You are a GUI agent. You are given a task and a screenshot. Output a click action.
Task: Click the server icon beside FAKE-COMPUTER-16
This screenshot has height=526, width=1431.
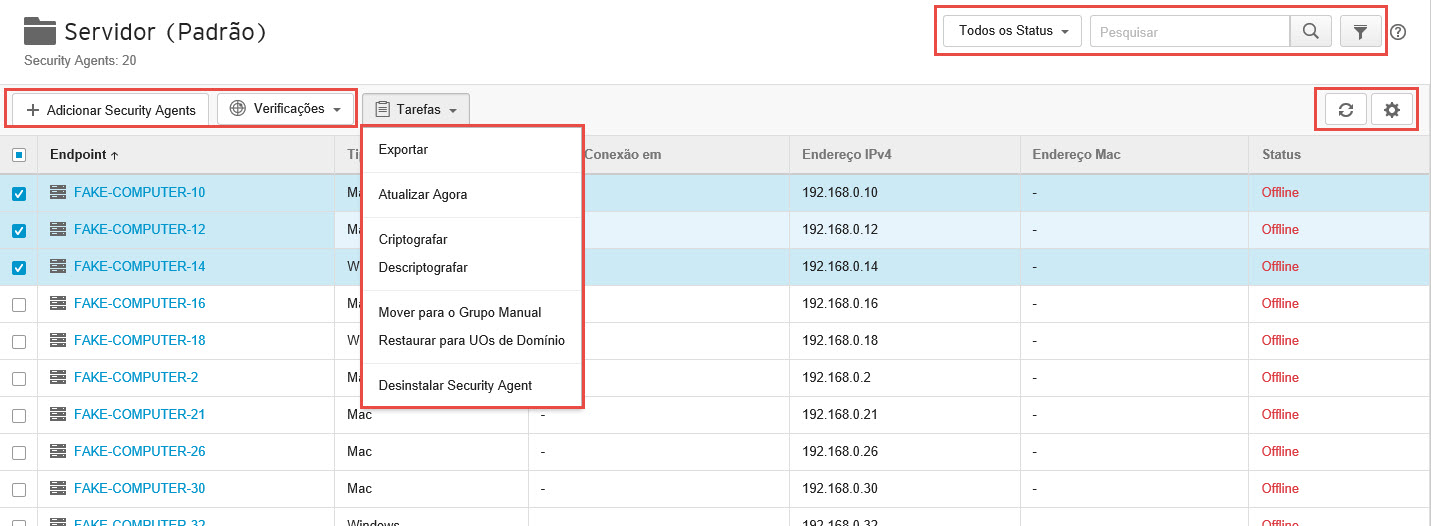pyautogui.click(x=58, y=303)
